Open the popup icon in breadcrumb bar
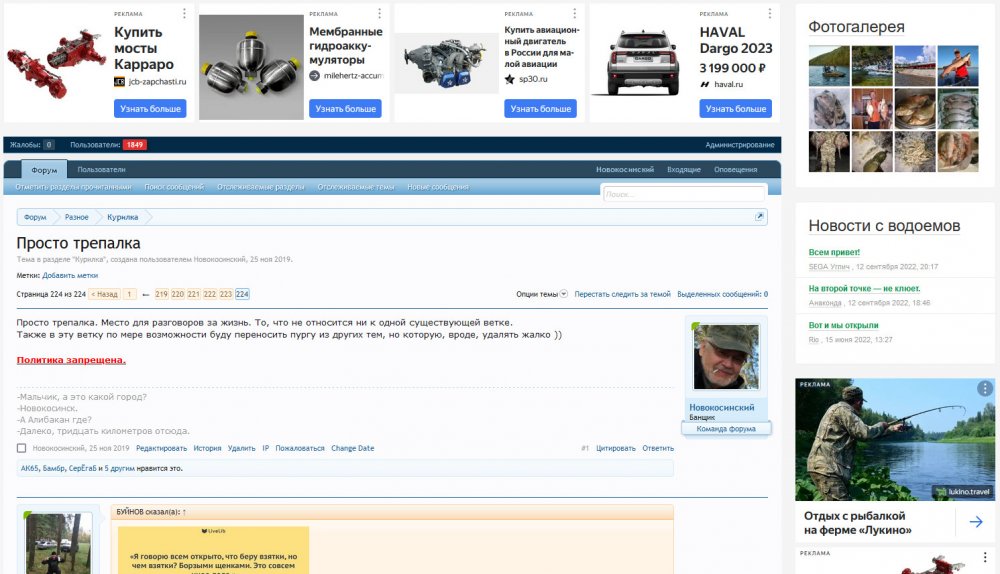This screenshot has width=1000, height=574. (759, 217)
